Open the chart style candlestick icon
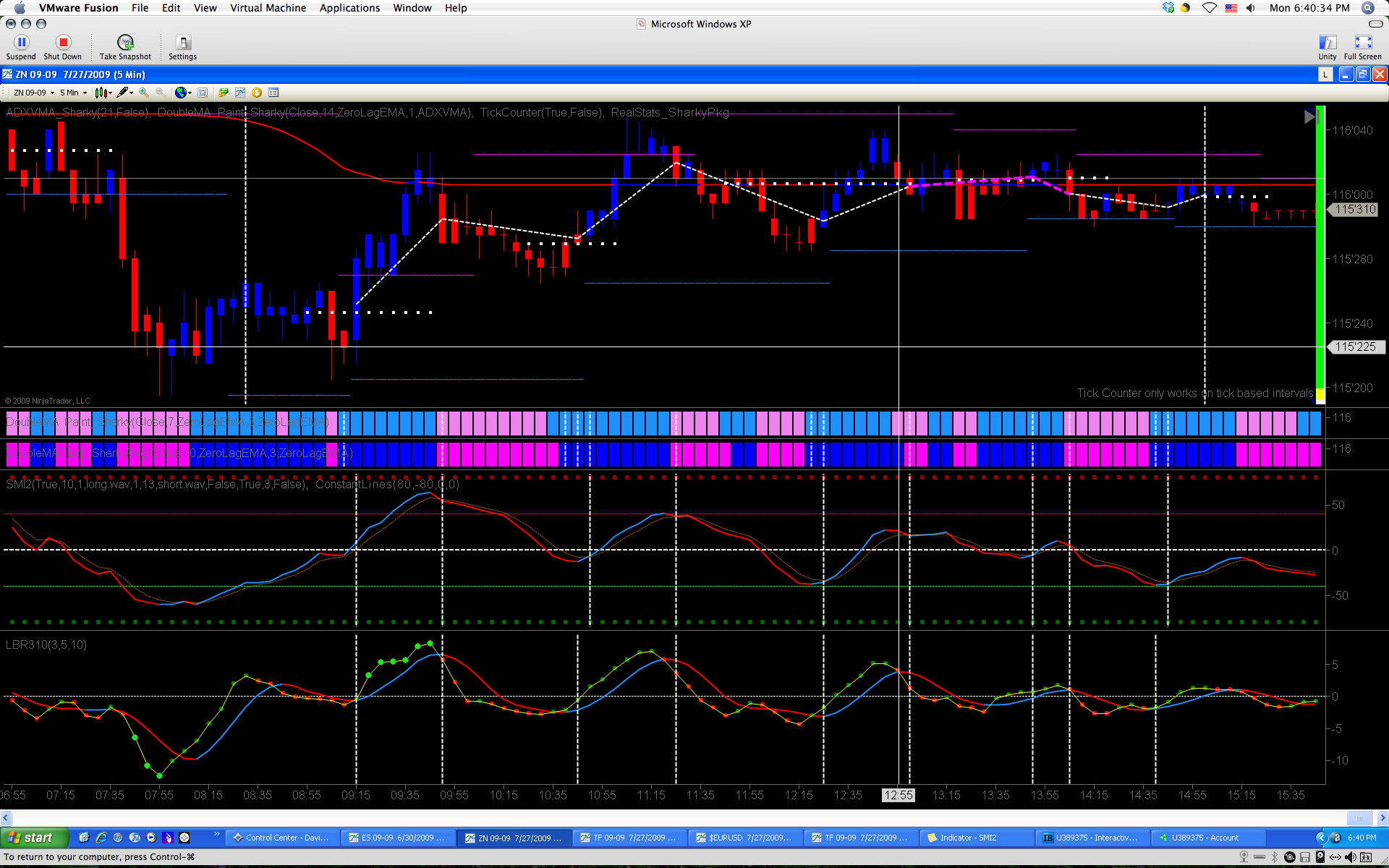Viewport: 1389px width, 868px height. click(101, 93)
